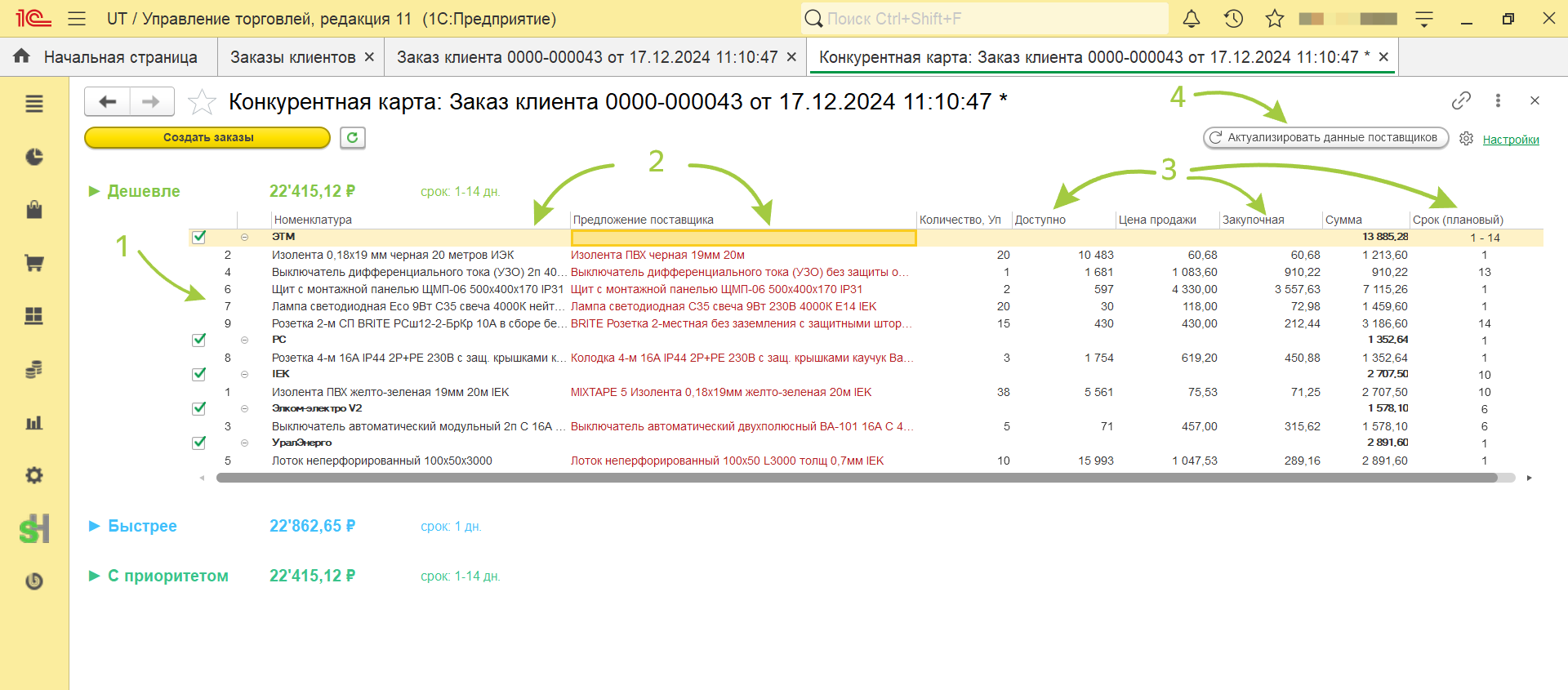1568x690 pixels.
Task: Click the green refresh icon button
Action: (x=352, y=137)
